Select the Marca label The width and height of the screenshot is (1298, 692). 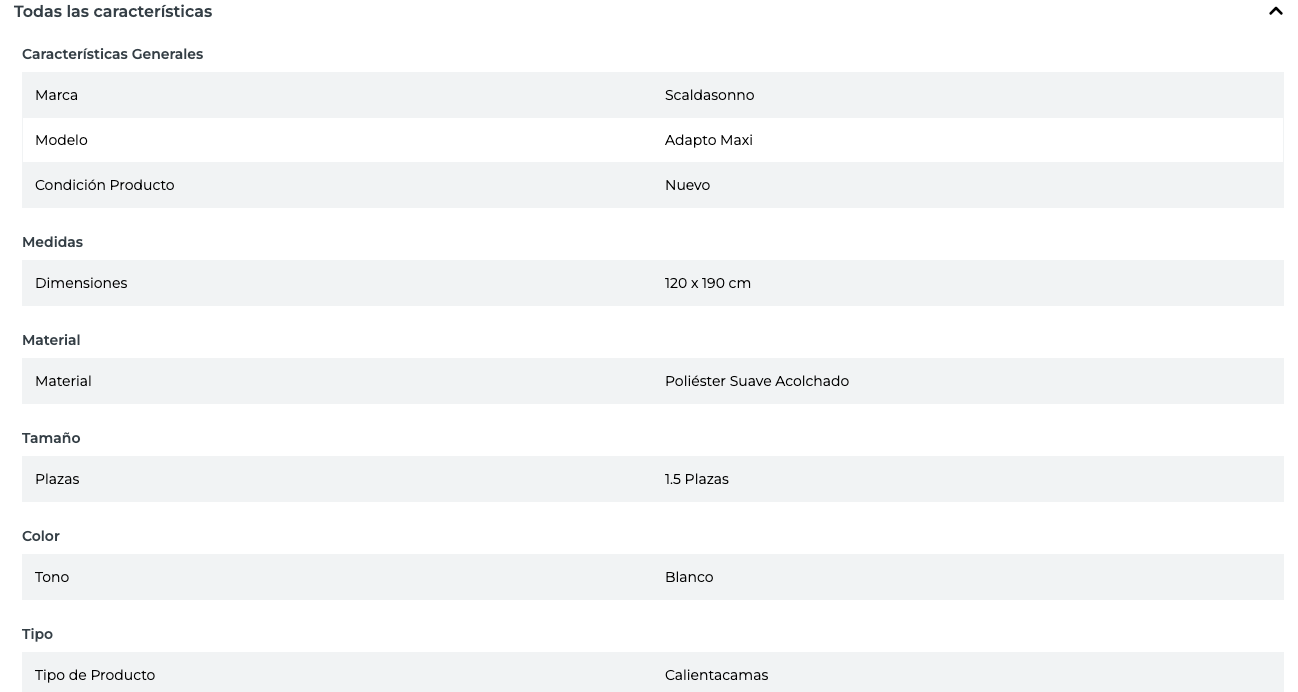(x=56, y=95)
